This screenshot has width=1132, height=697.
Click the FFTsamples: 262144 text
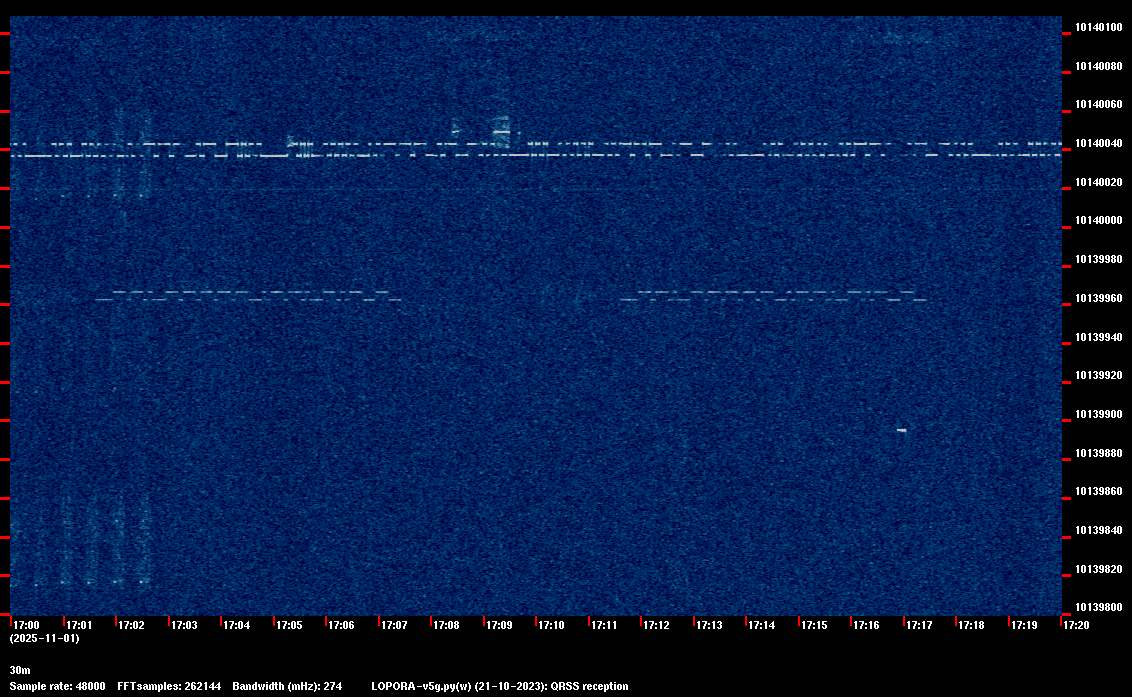pyautogui.click(x=170, y=686)
